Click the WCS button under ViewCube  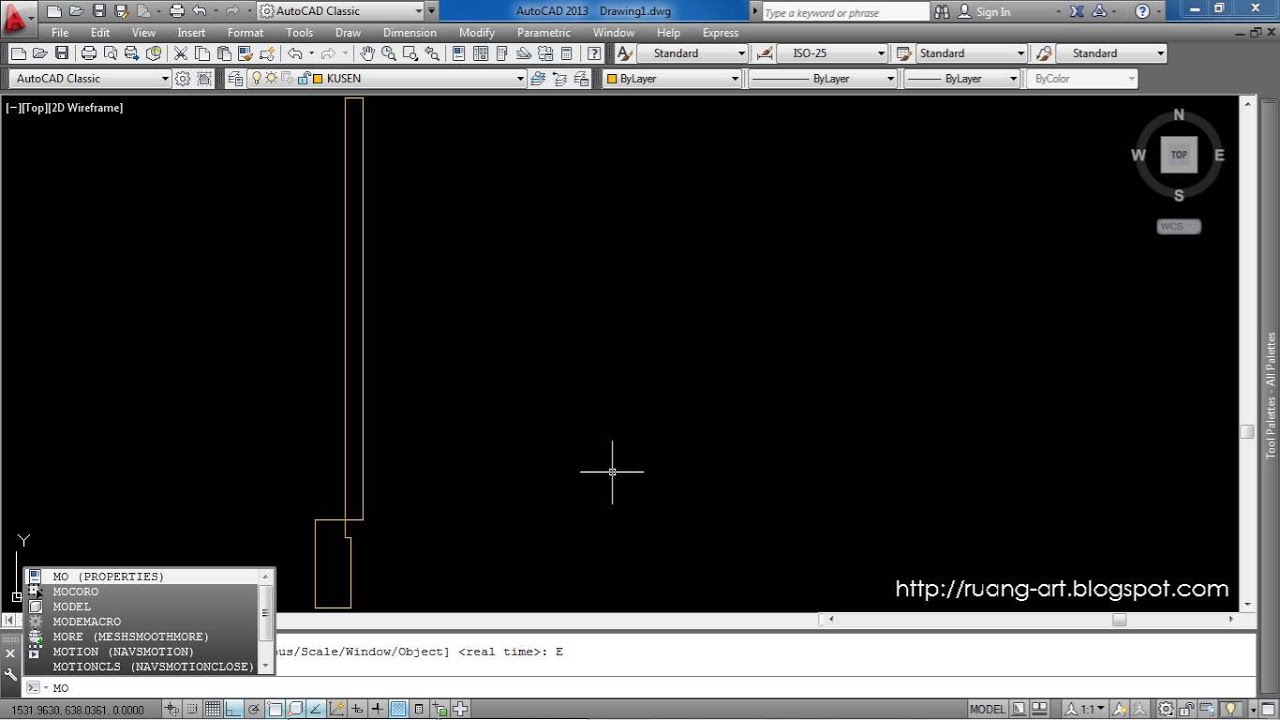click(x=1178, y=226)
